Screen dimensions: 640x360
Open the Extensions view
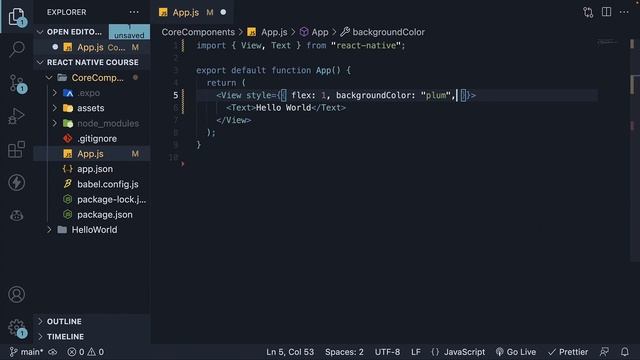pos(16,149)
